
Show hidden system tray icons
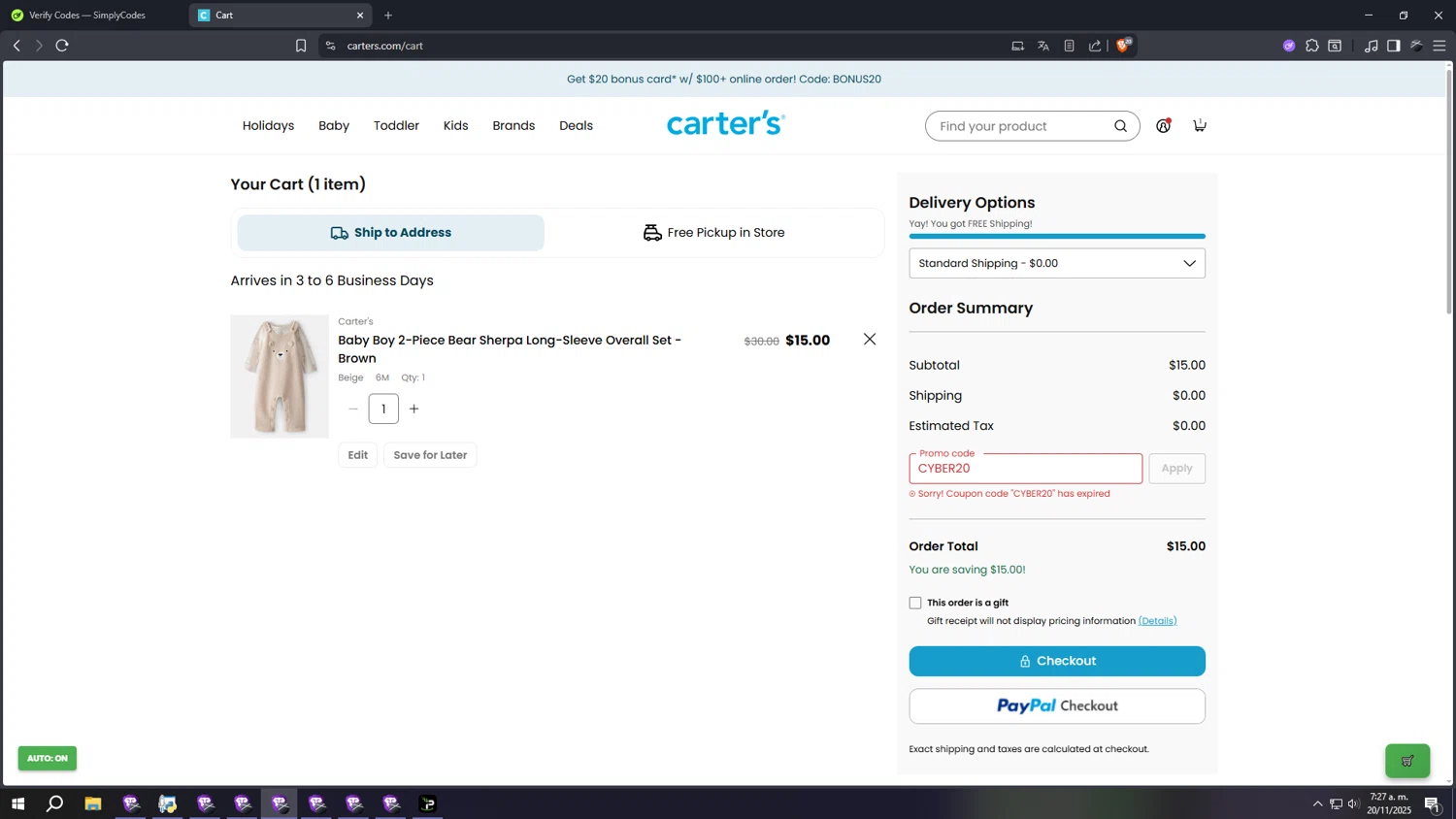[x=1317, y=803]
